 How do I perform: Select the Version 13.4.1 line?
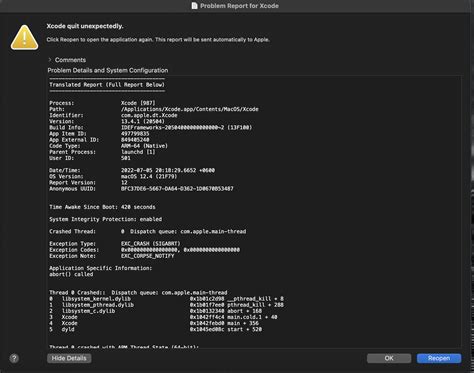(107, 121)
